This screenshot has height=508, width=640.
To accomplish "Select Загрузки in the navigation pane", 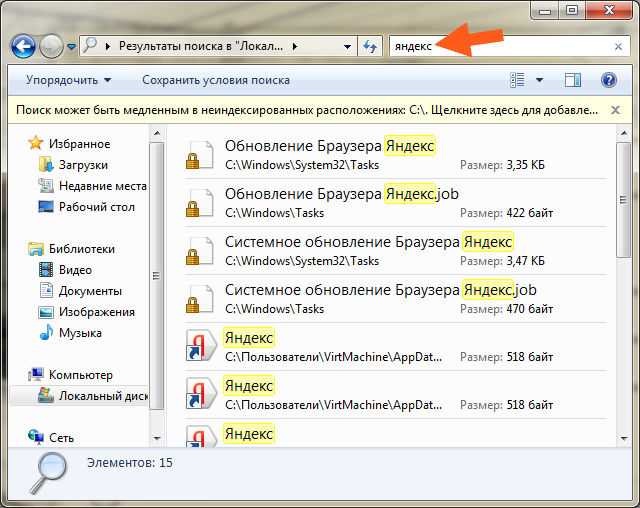I will tap(83, 164).
